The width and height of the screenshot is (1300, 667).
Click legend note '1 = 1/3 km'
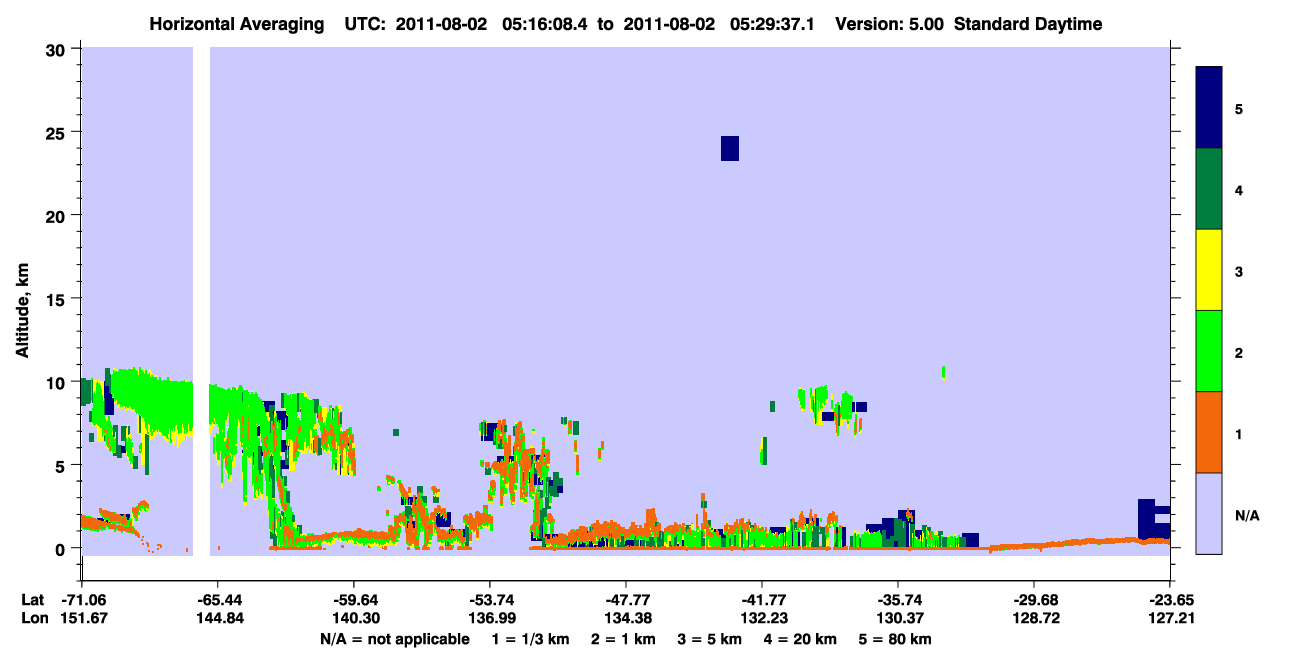(528, 639)
